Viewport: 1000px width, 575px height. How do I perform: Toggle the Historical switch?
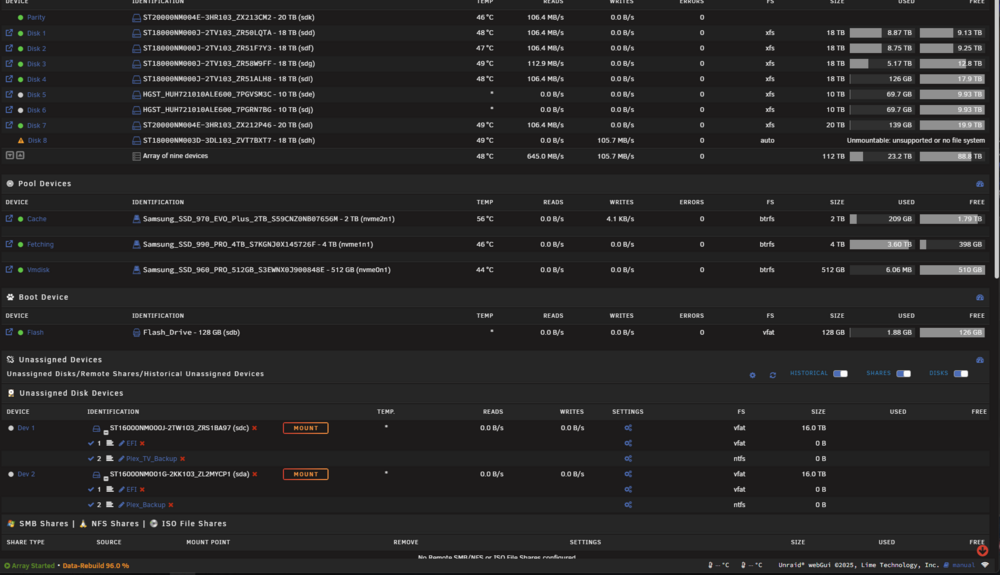[840, 374]
